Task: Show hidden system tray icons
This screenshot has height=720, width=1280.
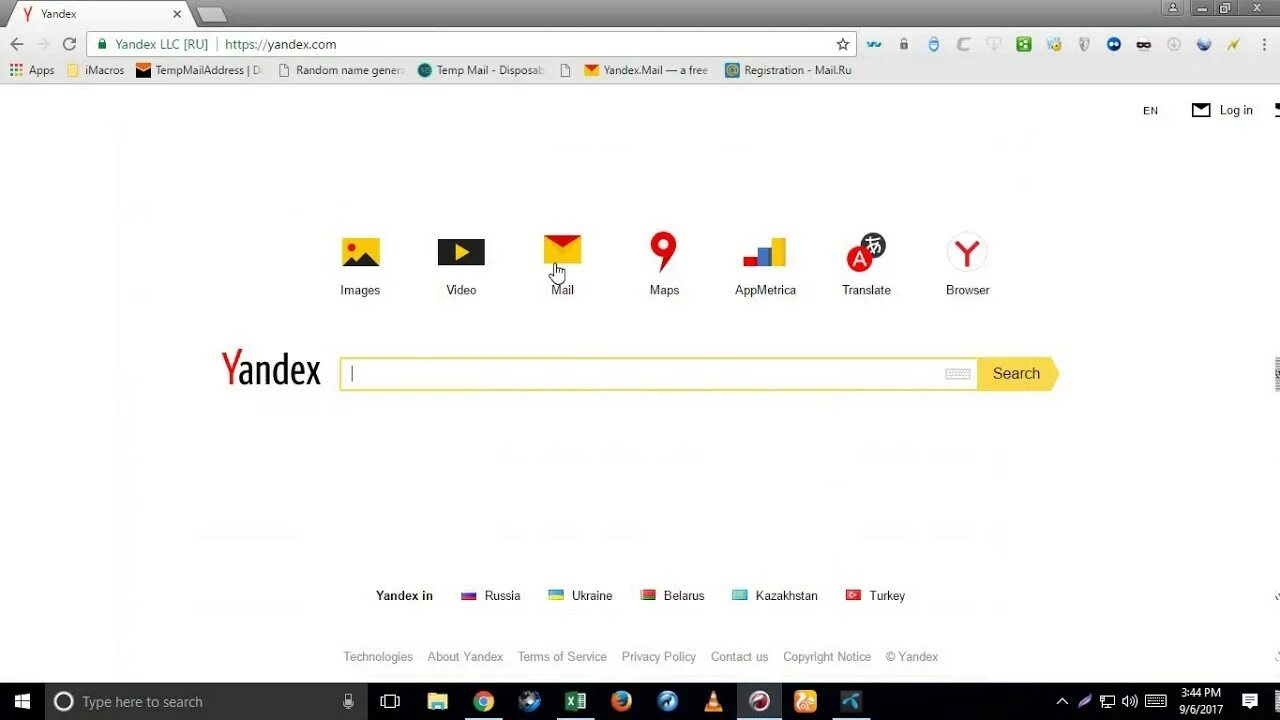Action: (1062, 701)
